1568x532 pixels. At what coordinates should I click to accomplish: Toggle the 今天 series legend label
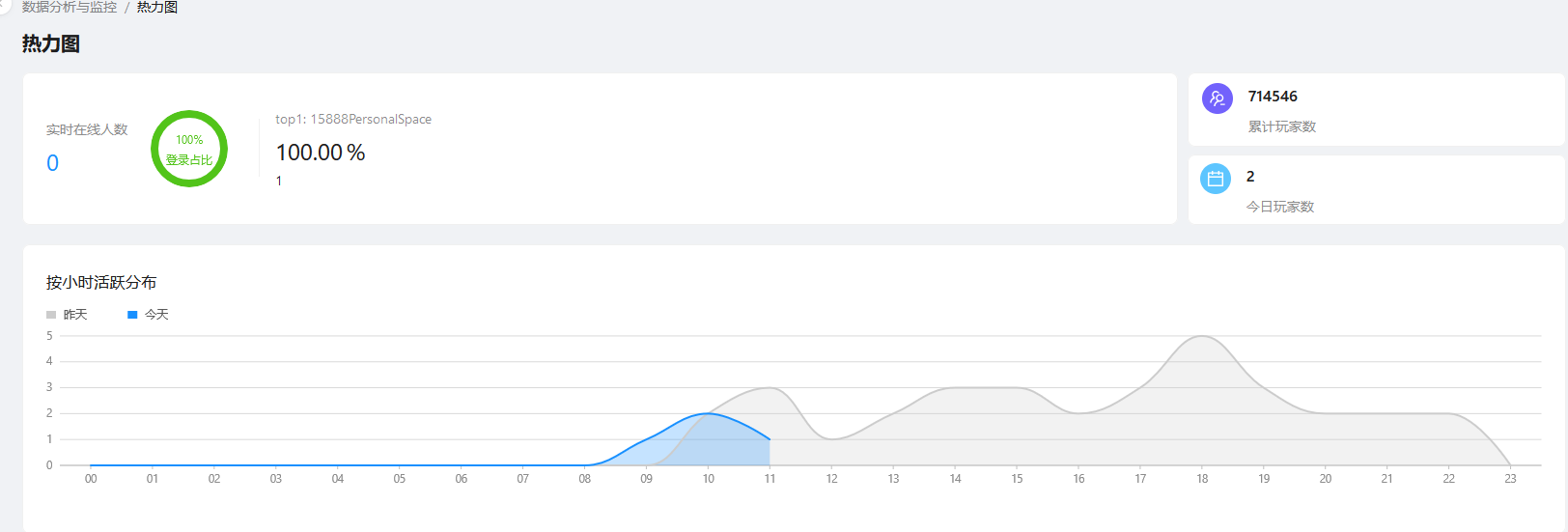tap(156, 315)
